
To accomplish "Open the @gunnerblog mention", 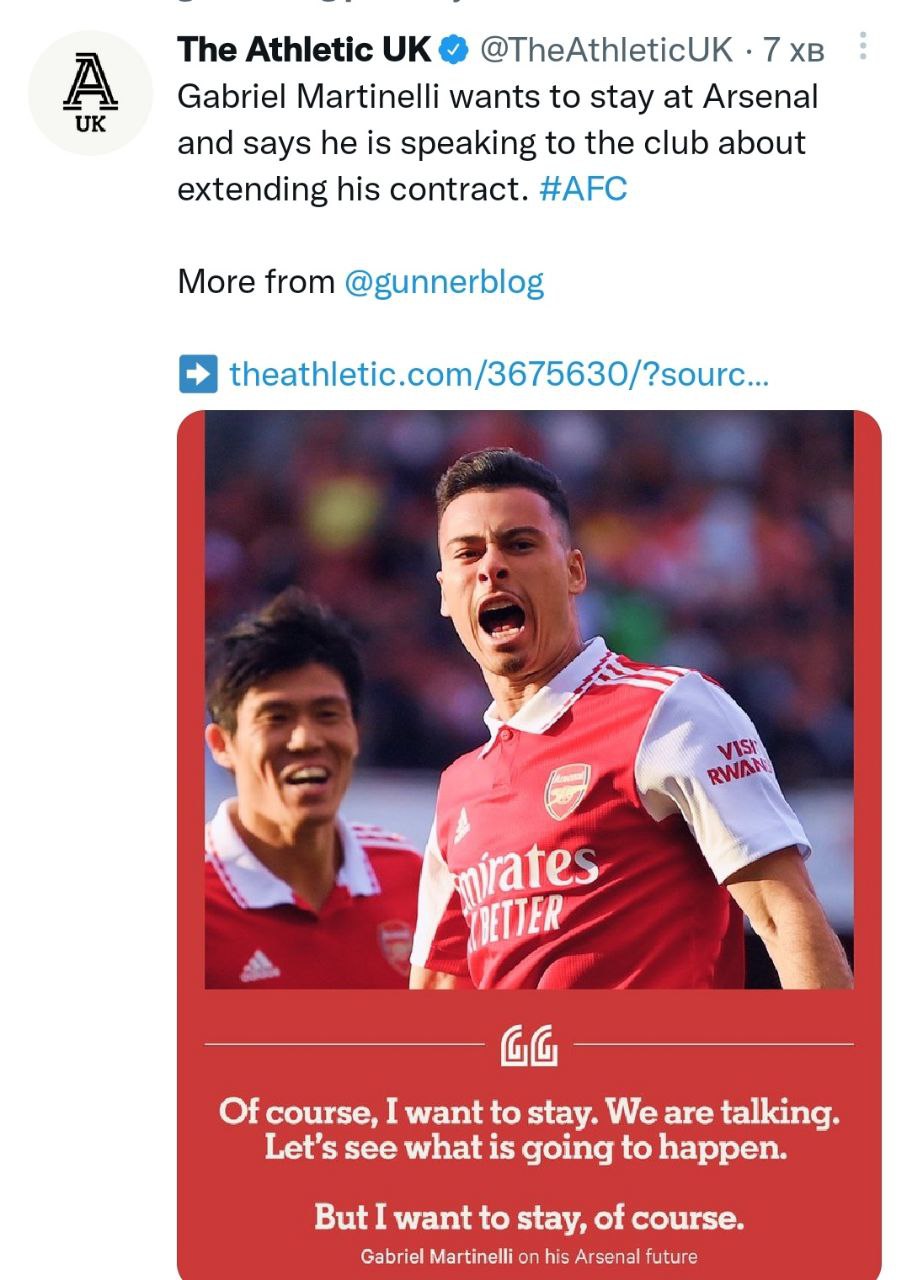I will coord(443,283).
